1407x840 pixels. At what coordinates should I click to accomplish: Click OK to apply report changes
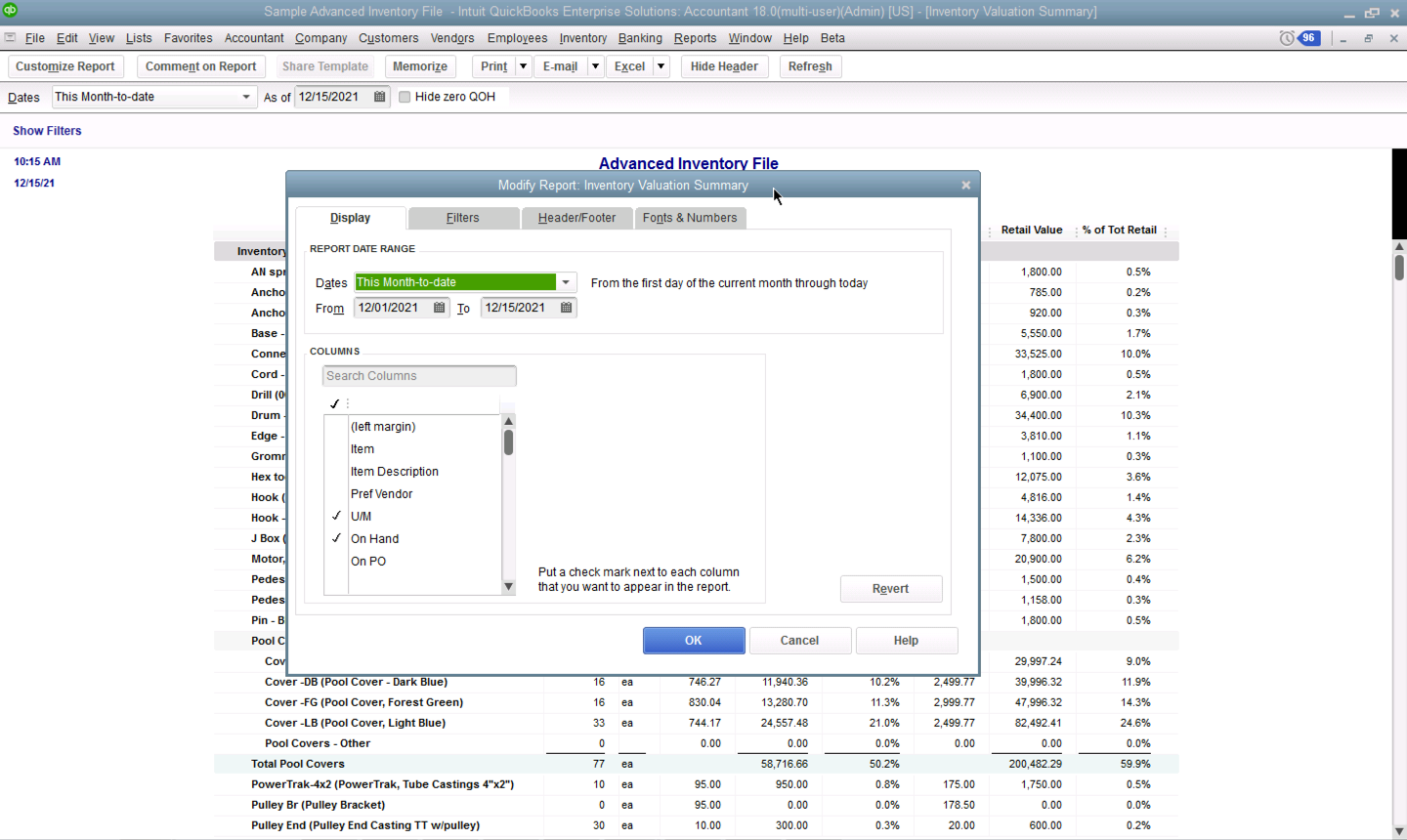click(693, 641)
